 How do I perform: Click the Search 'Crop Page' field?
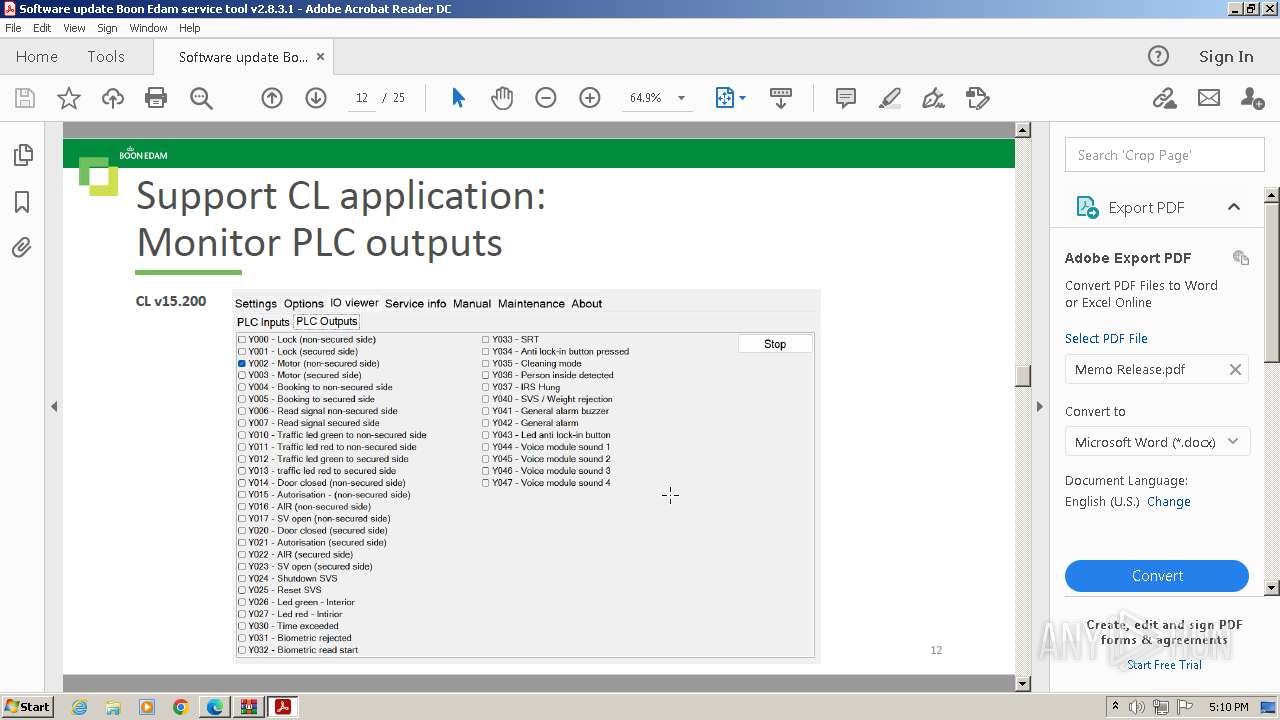click(x=1164, y=155)
